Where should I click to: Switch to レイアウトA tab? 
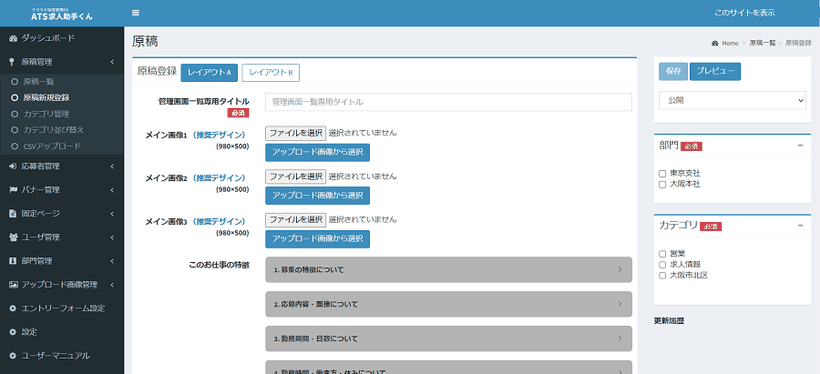[x=209, y=73]
